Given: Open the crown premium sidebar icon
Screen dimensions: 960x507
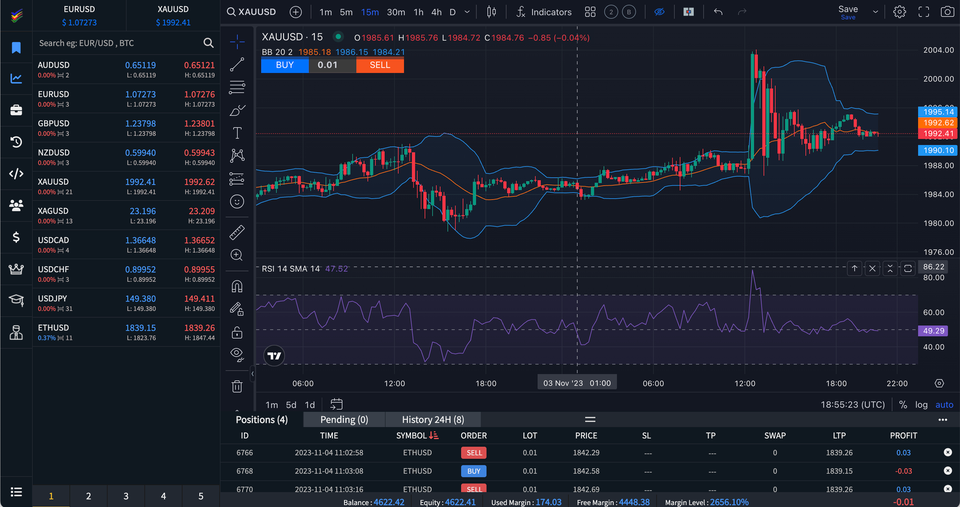Looking at the screenshot, I should pyautogui.click(x=17, y=269).
